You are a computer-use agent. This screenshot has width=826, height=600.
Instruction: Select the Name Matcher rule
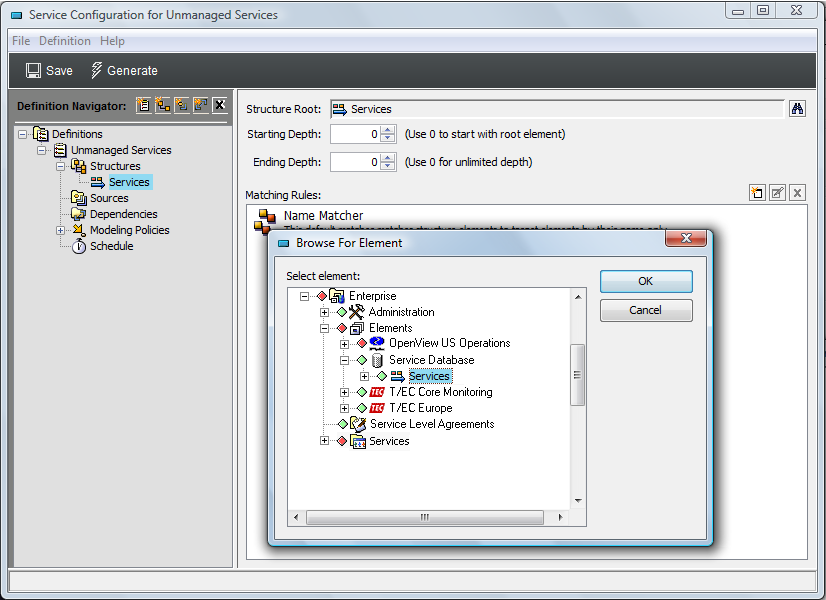[323, 215]
